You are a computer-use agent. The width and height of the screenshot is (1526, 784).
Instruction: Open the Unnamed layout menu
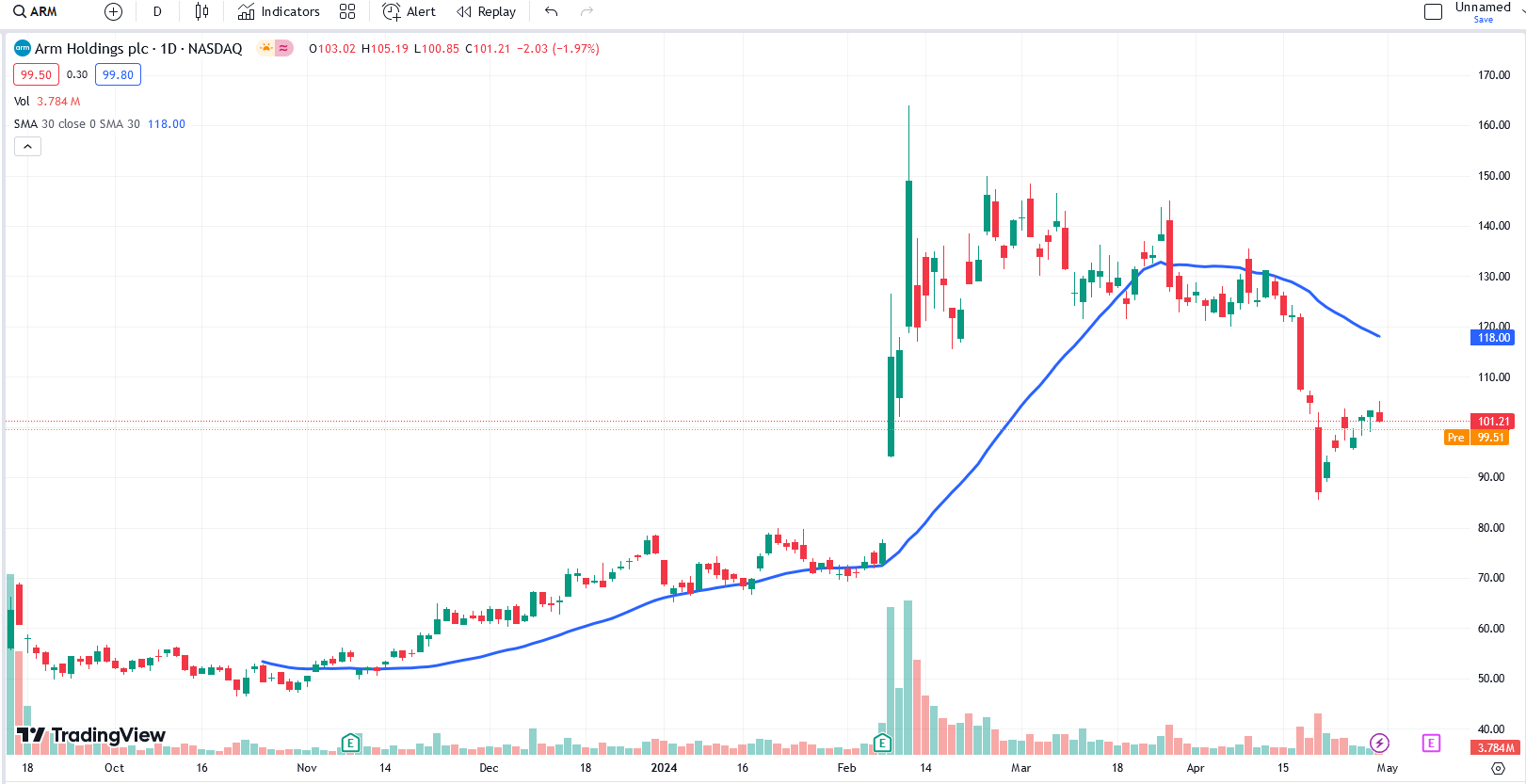tap(1482, 7)
